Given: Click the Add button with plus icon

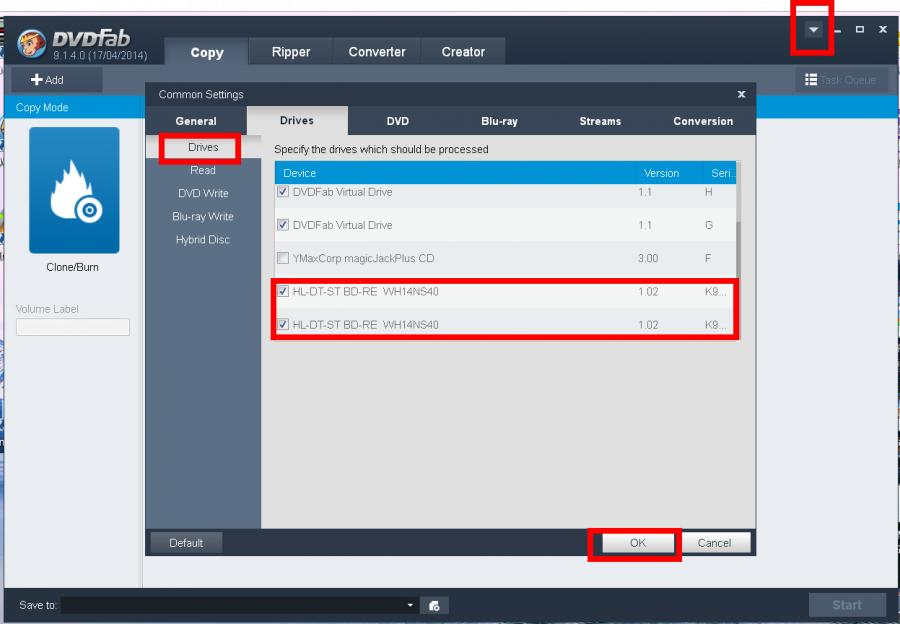Looking at the screenshot, I should tap(56, 80).
